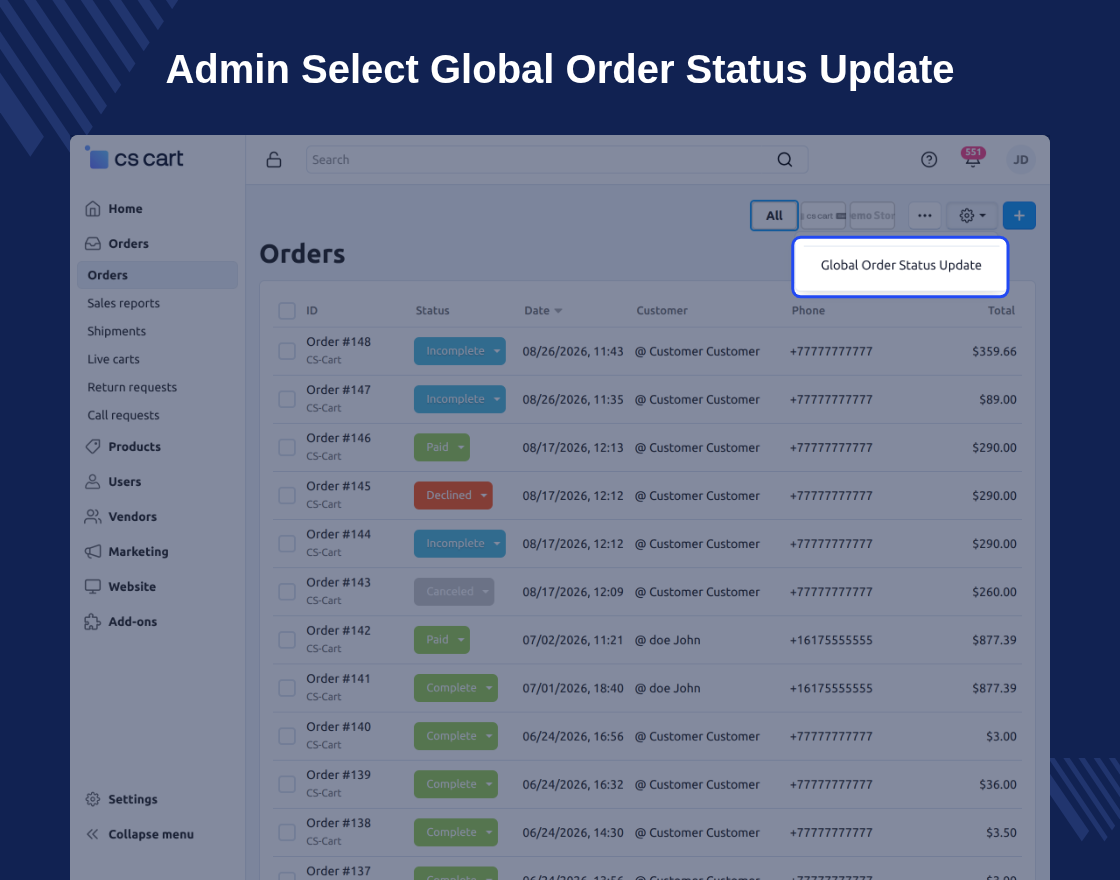Viewport: 1120px width, 880px height.
Task: Click the CS-Cart logo
Action: click(x=134, y=158)
